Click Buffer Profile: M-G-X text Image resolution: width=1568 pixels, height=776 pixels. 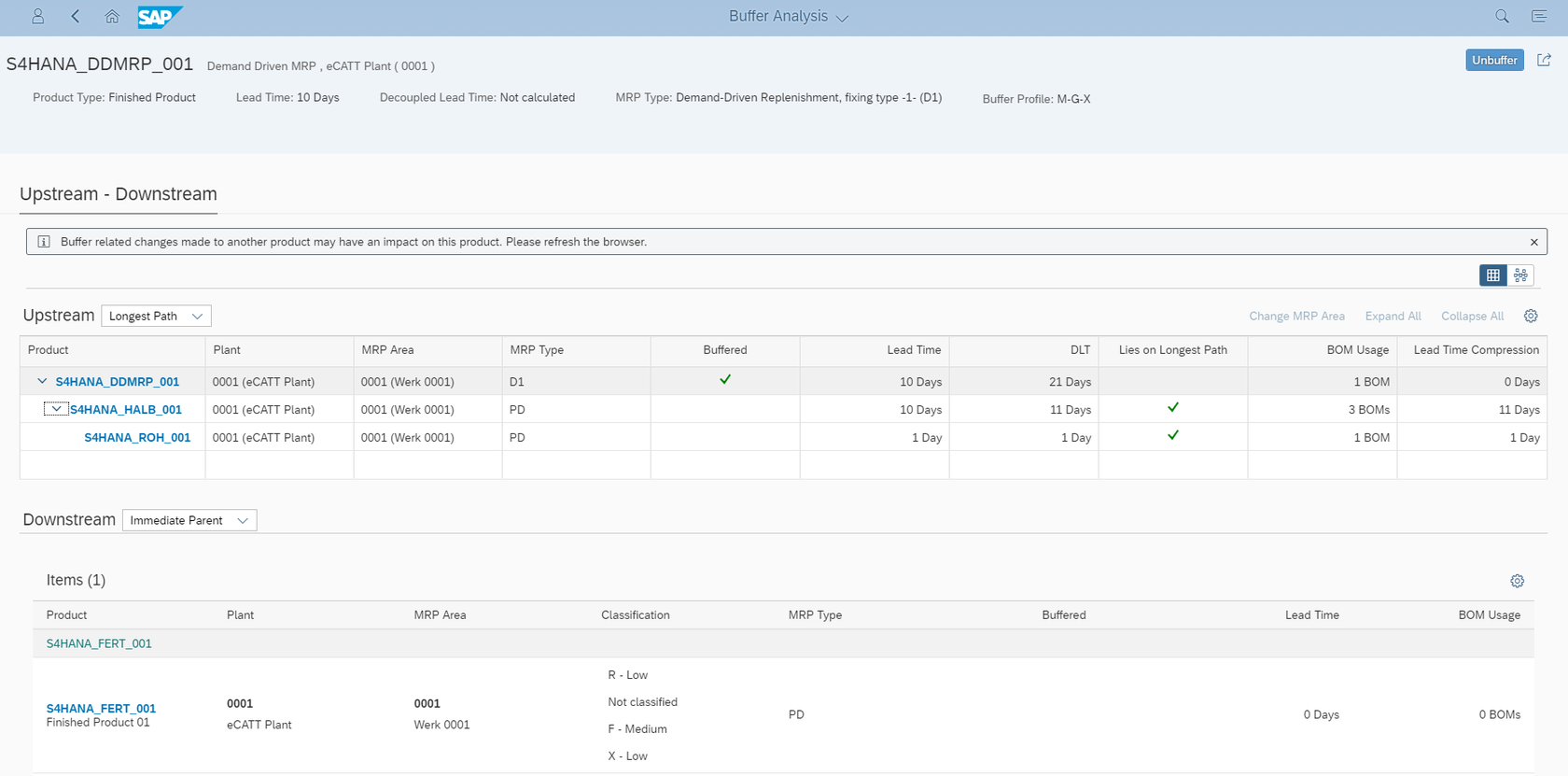click(1036, 99)
